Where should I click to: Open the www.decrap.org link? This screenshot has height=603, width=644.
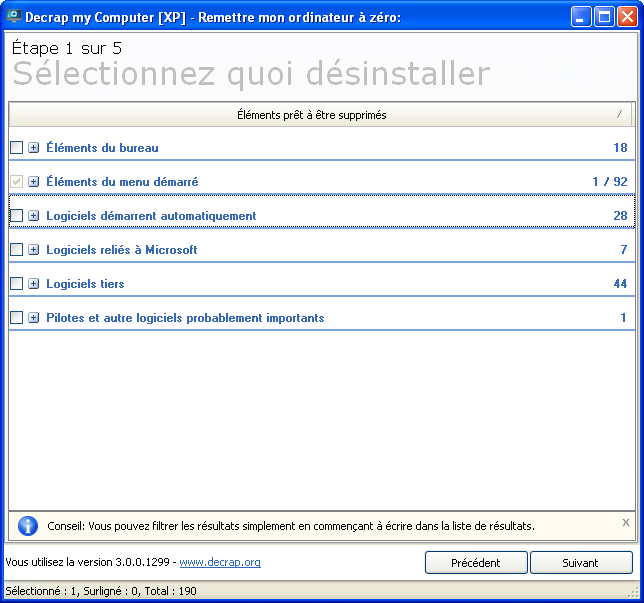220,562
